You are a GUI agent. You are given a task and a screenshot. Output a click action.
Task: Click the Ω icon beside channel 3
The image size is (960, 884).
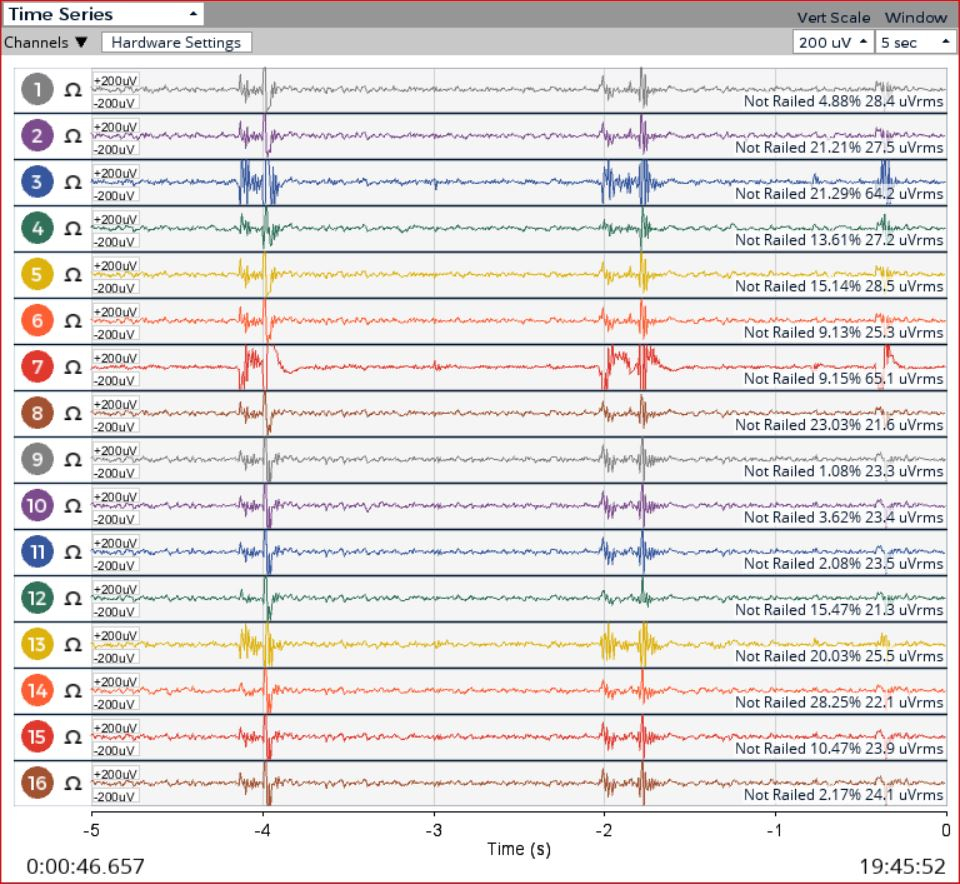70,181
